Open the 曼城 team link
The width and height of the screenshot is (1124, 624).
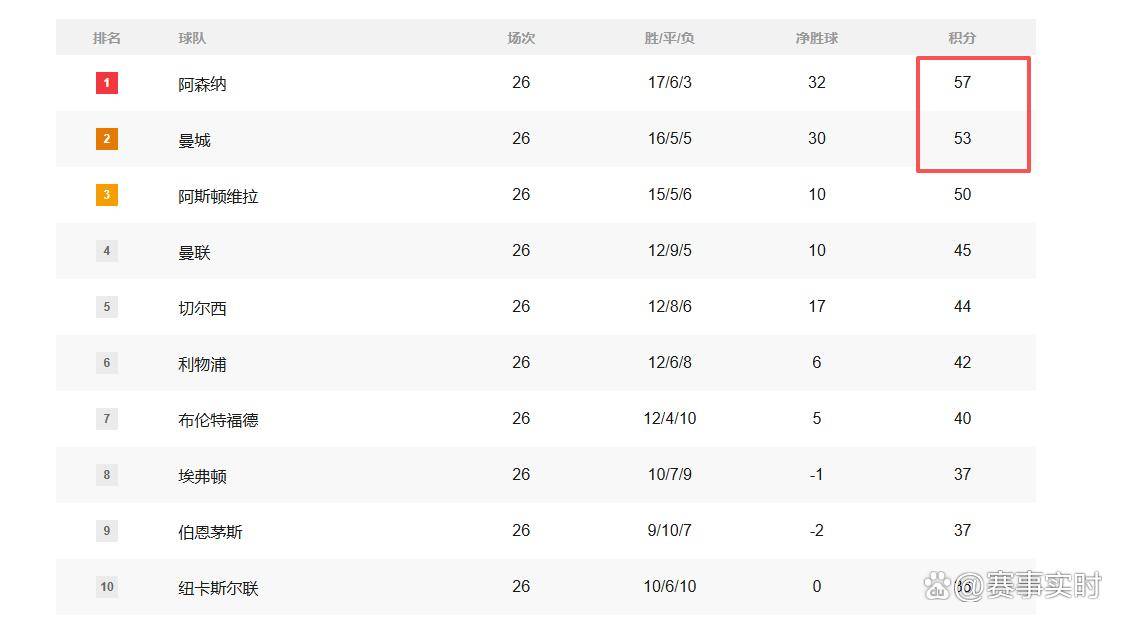pos(194,140)
